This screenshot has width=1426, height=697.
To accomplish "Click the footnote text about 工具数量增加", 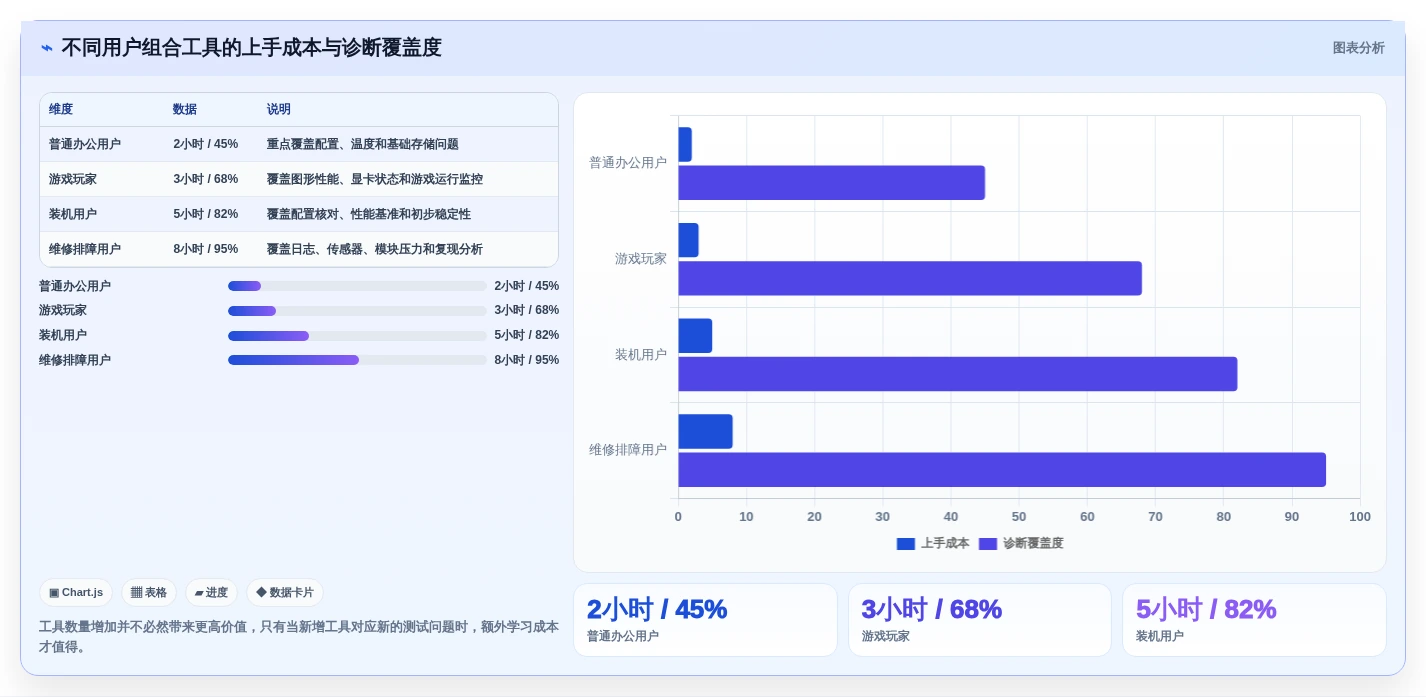I will (298, 637).
